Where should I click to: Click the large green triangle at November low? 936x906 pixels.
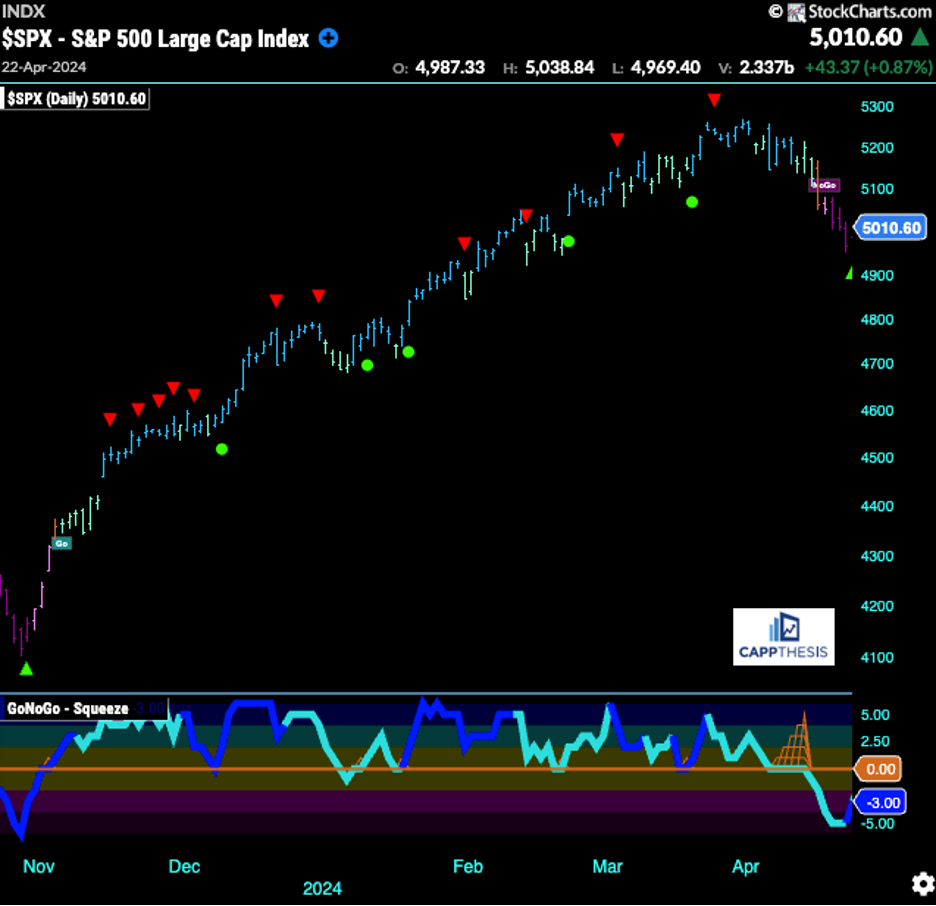pyautogui.click(x=27, y=668)
